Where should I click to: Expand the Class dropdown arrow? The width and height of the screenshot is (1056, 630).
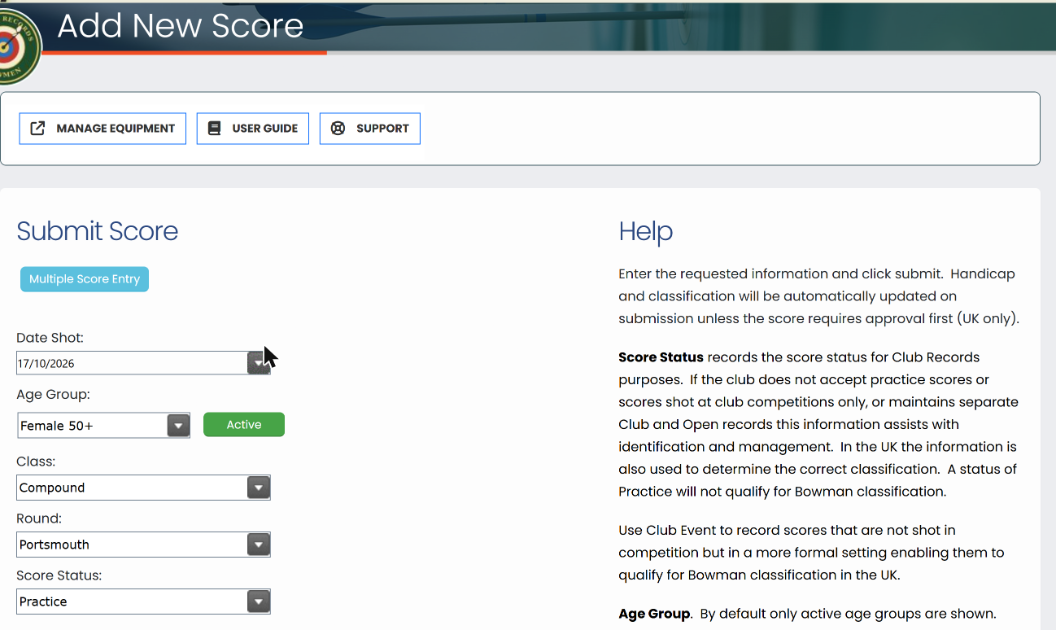[259, 487]
